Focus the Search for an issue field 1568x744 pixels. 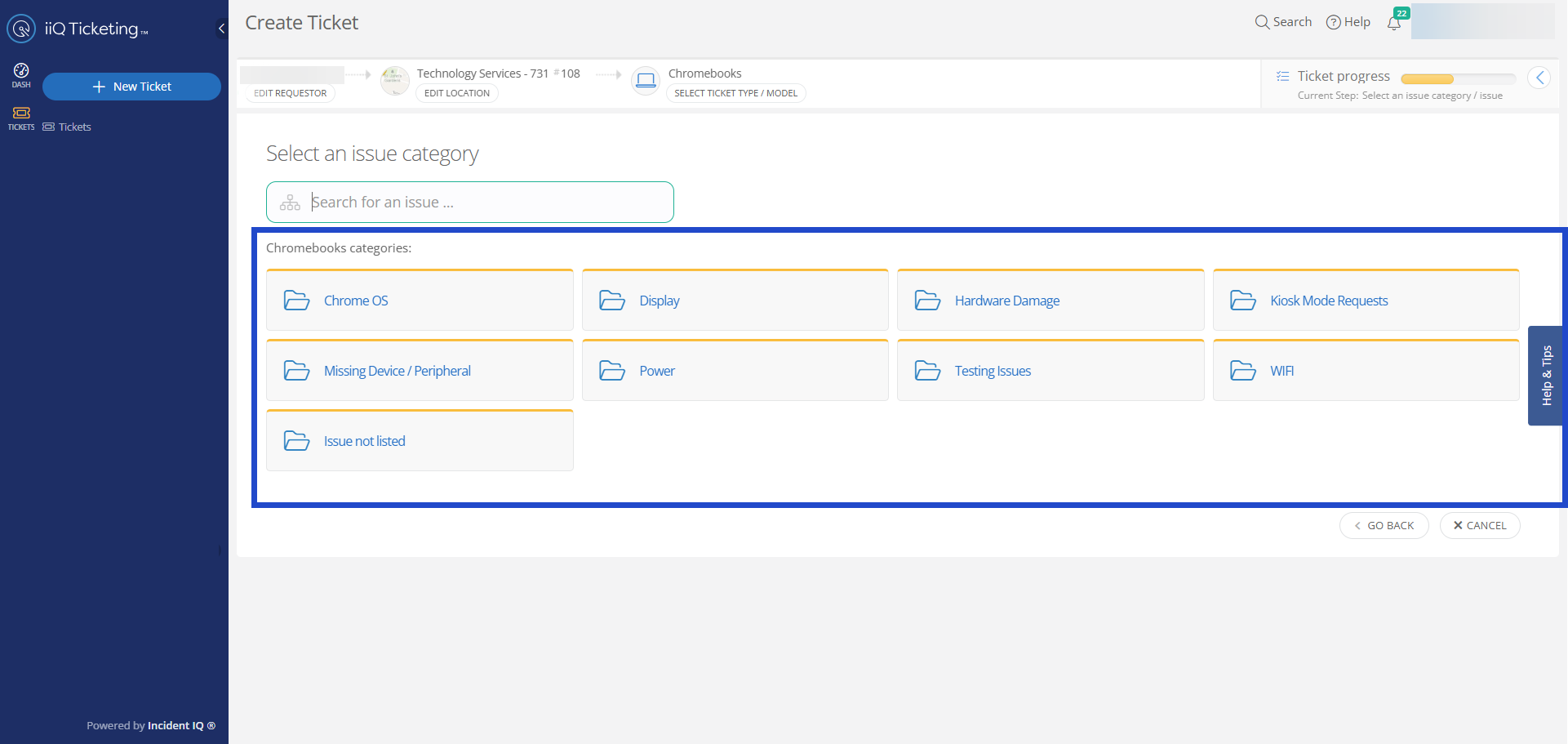coord(482,203)
